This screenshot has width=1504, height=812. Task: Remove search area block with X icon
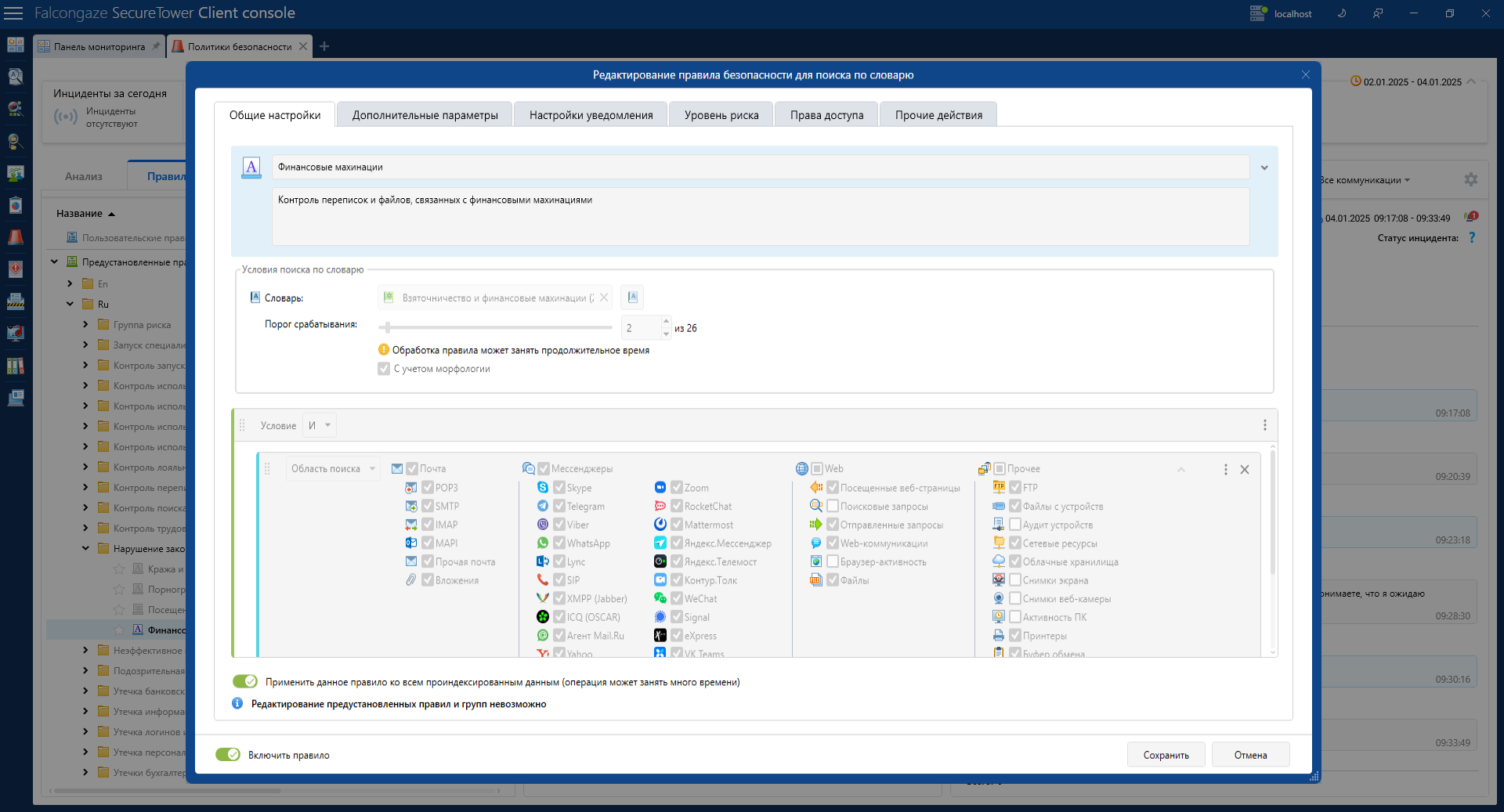1245,470
